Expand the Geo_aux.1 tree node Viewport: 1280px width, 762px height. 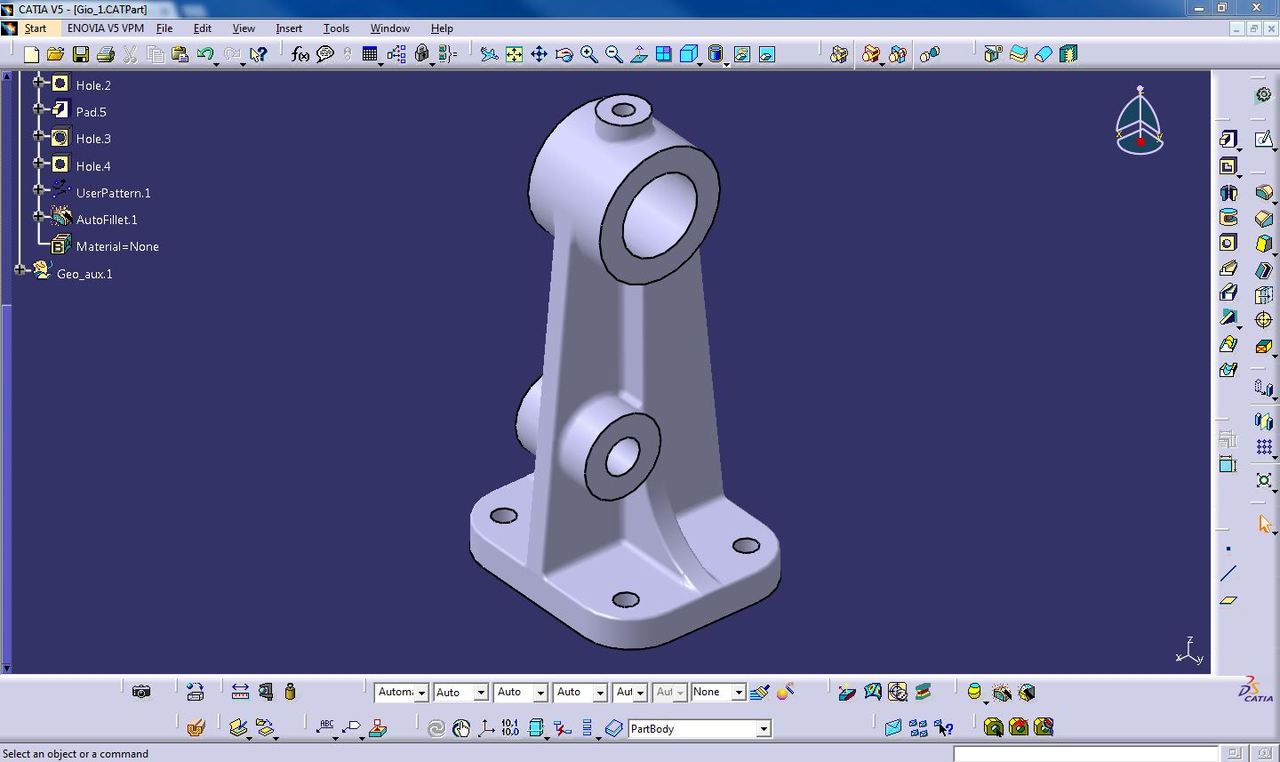[20, 270]
